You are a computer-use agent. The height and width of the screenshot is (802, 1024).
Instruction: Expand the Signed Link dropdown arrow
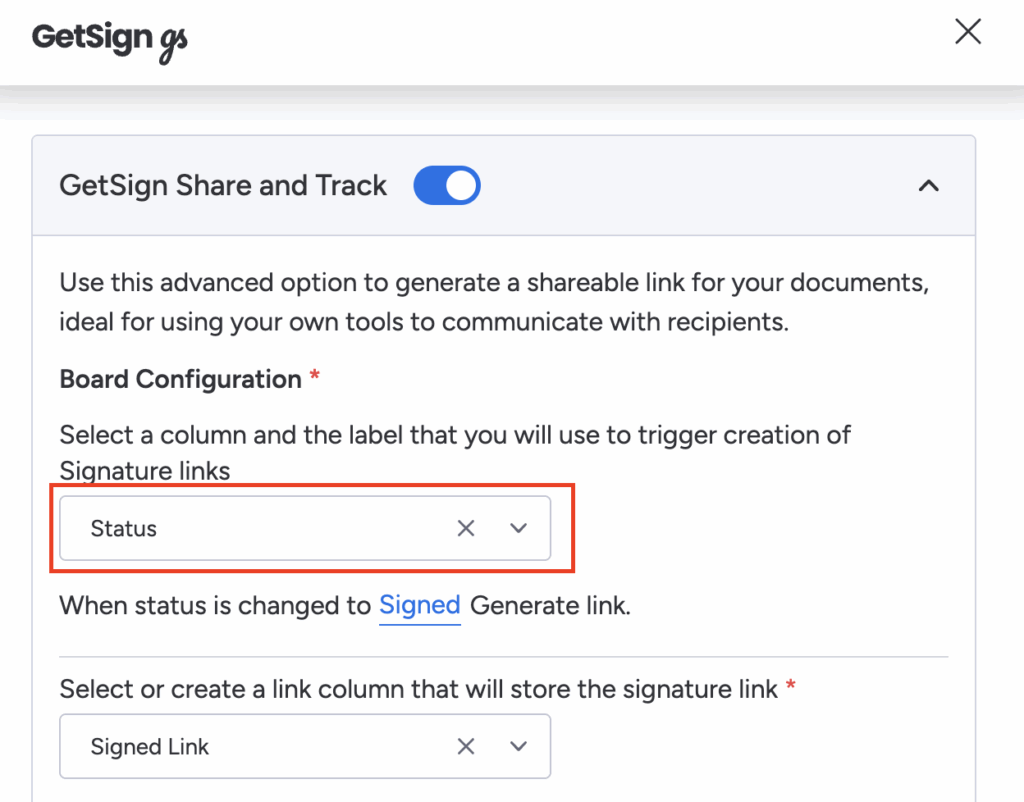518,746
